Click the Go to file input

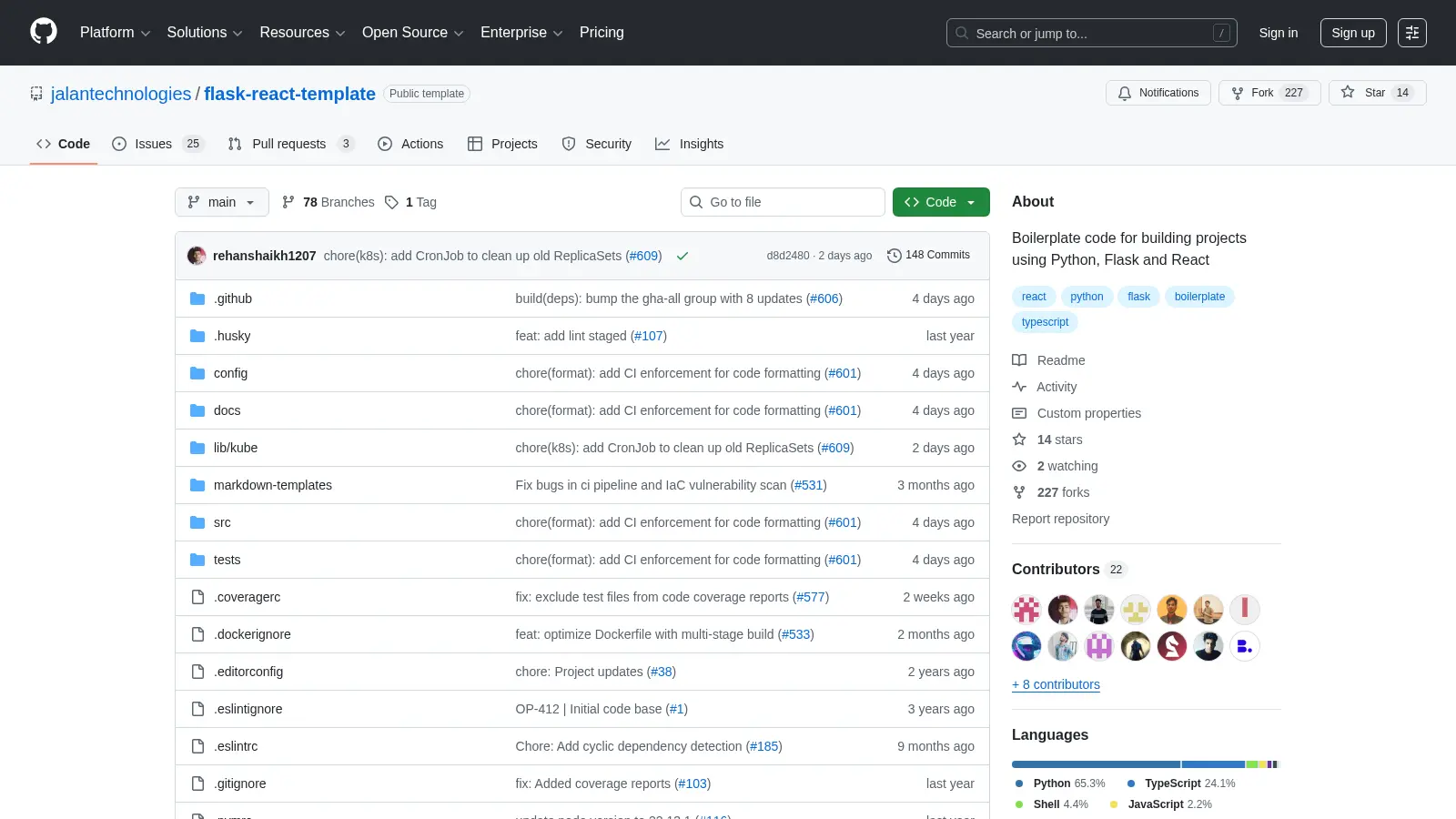point(783,202)
